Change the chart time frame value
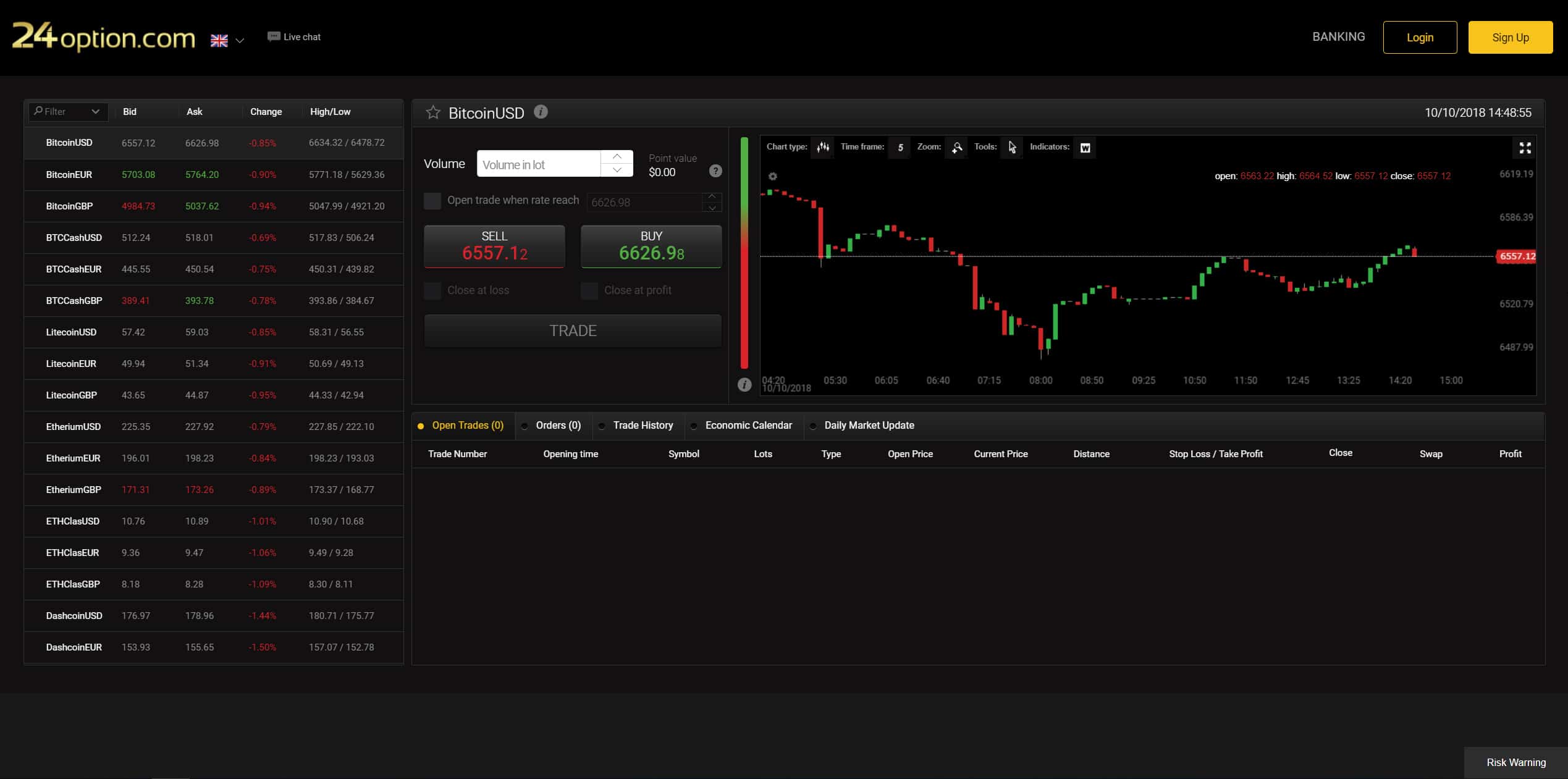Viewport: 1568px width, 779px height. 900,147
